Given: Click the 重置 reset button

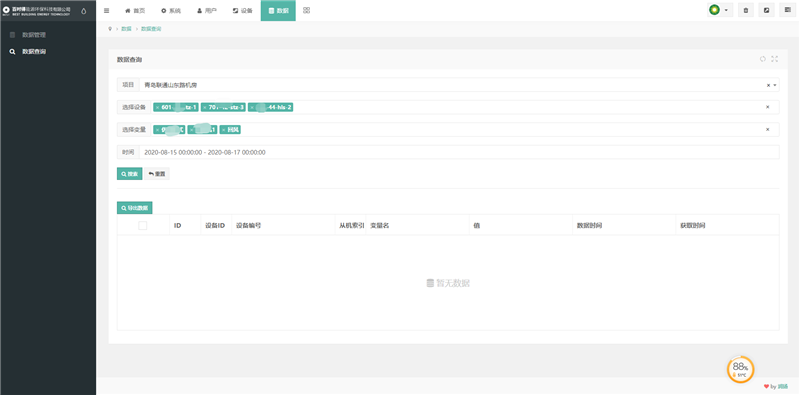Looking at the screenshot, I should tap(157, 174).
